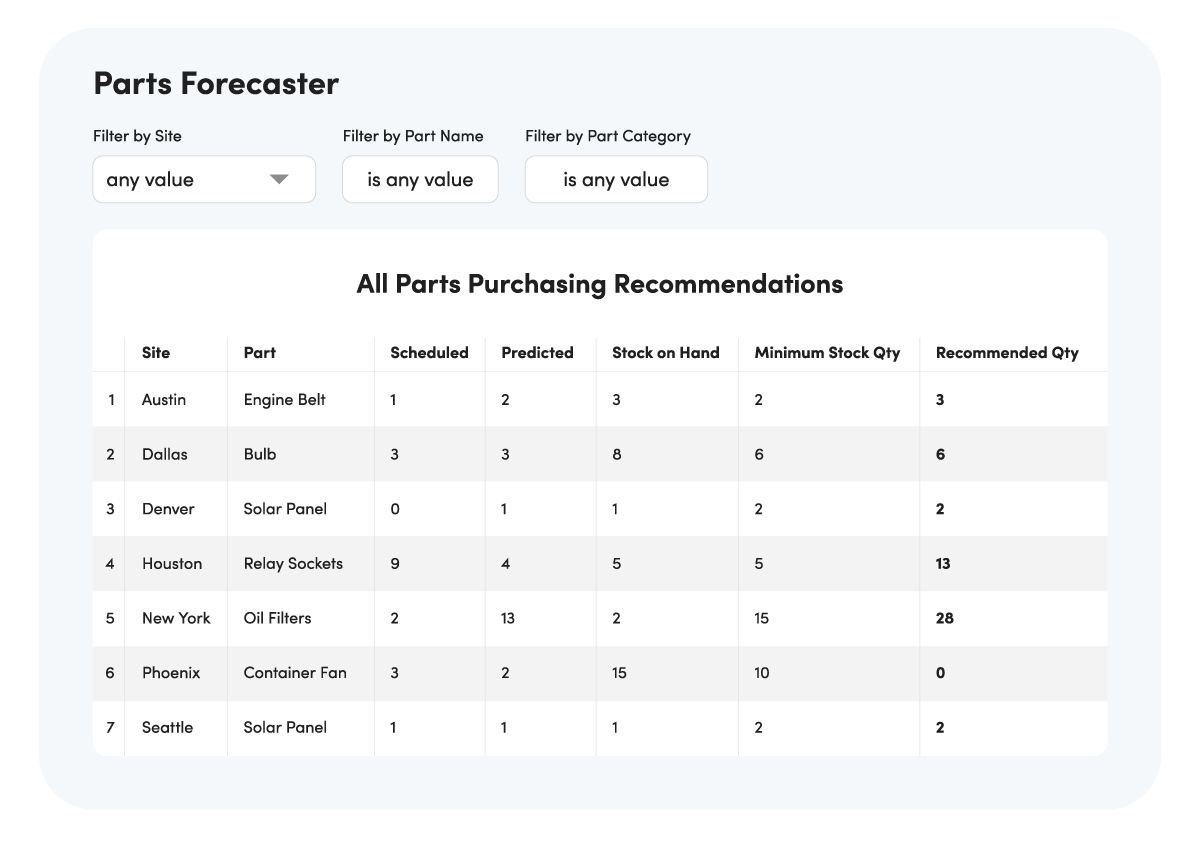Select the Relay Sockets part cell

coord(293,563)
